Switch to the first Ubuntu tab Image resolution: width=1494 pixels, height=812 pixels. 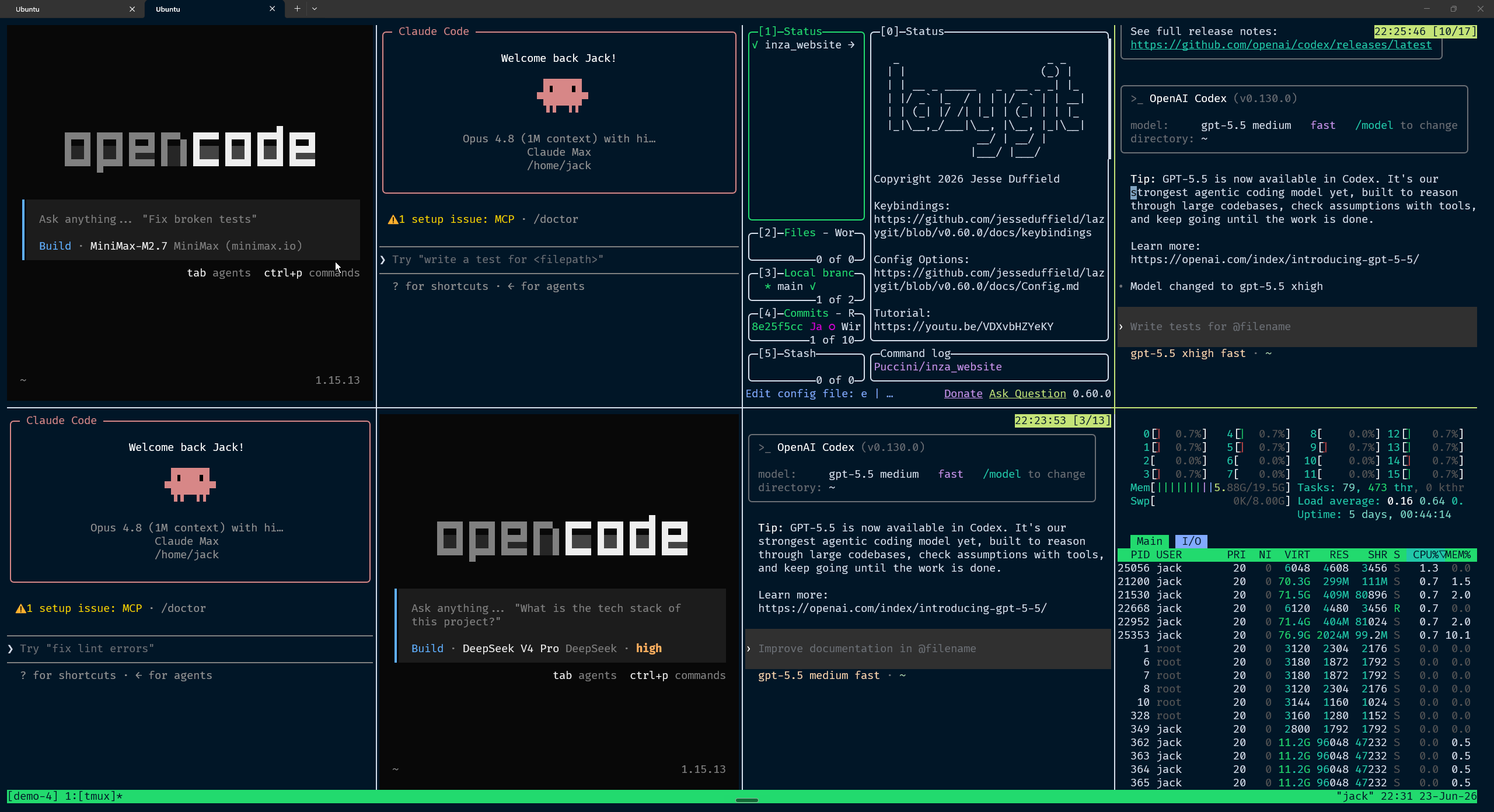72,9
